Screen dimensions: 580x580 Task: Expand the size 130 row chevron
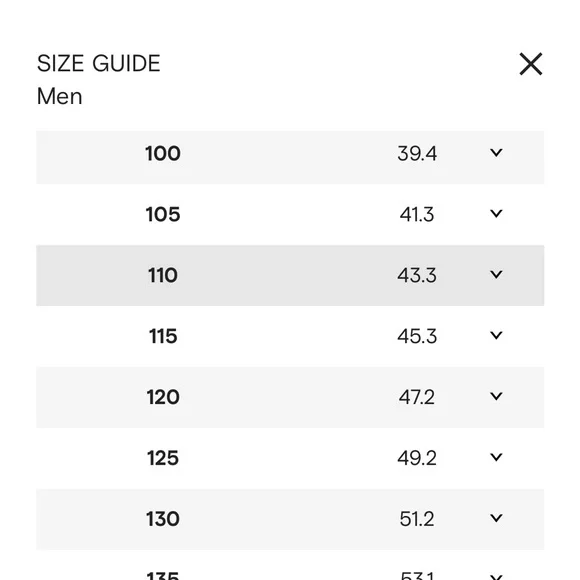[x=496, y=518]
